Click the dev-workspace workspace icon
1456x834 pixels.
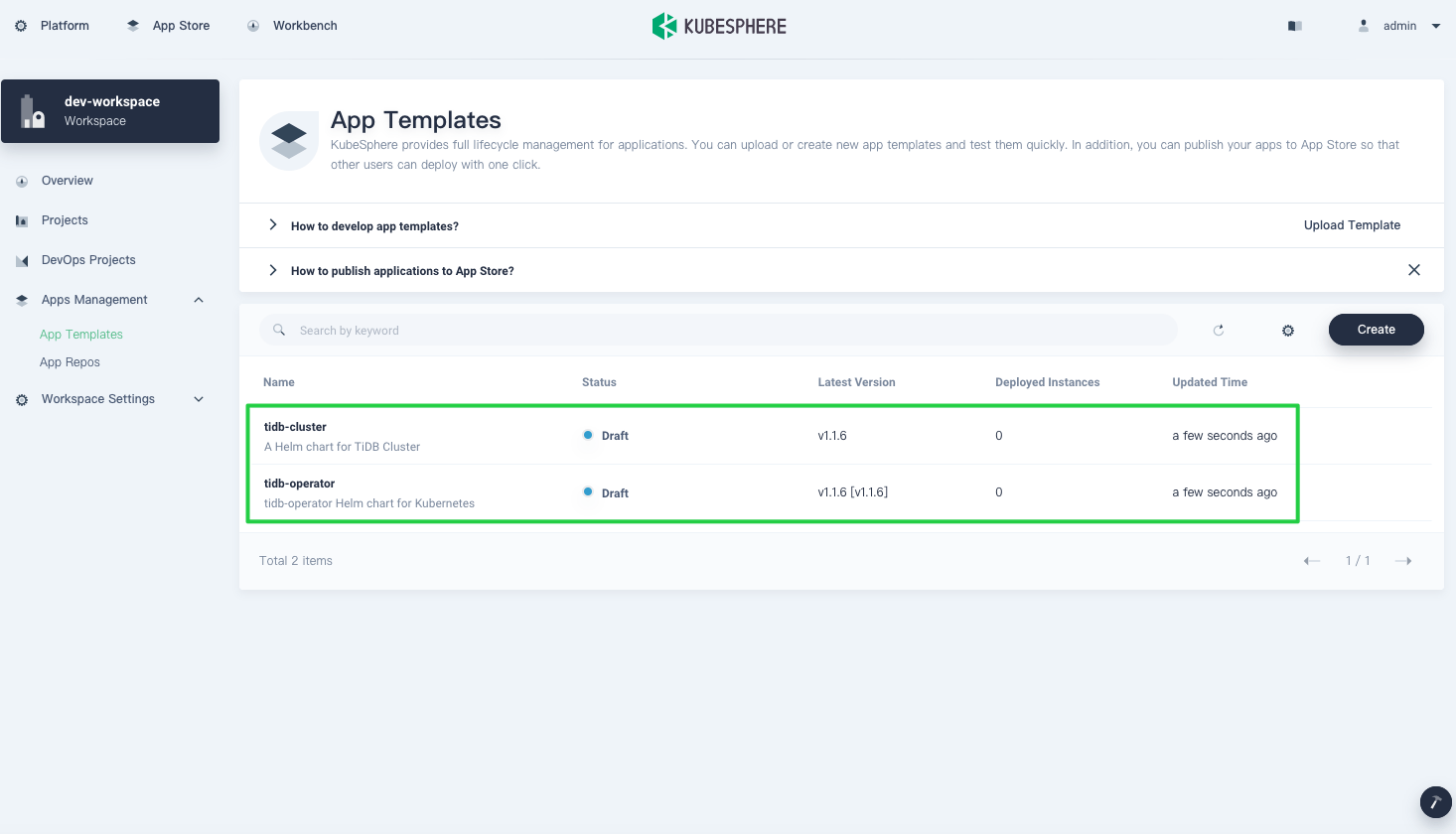point(33,111)
